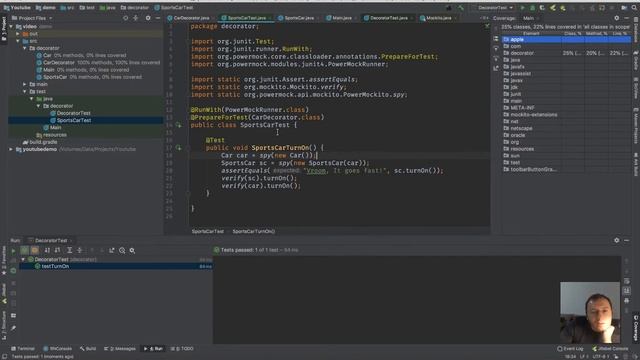Screen dimensions: 640x360
Task: Debug the configuration with the bug icon
Action: click(x=532, y=8)
